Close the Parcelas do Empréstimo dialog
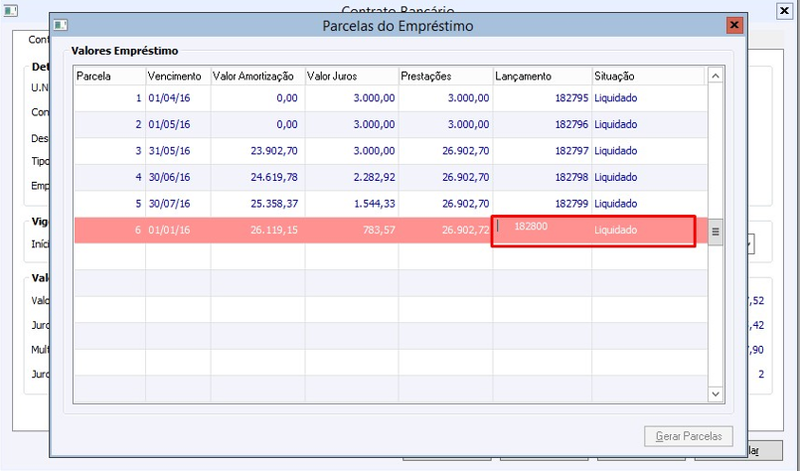Screen dimensions: 800x471 click(x=734, y=25)
